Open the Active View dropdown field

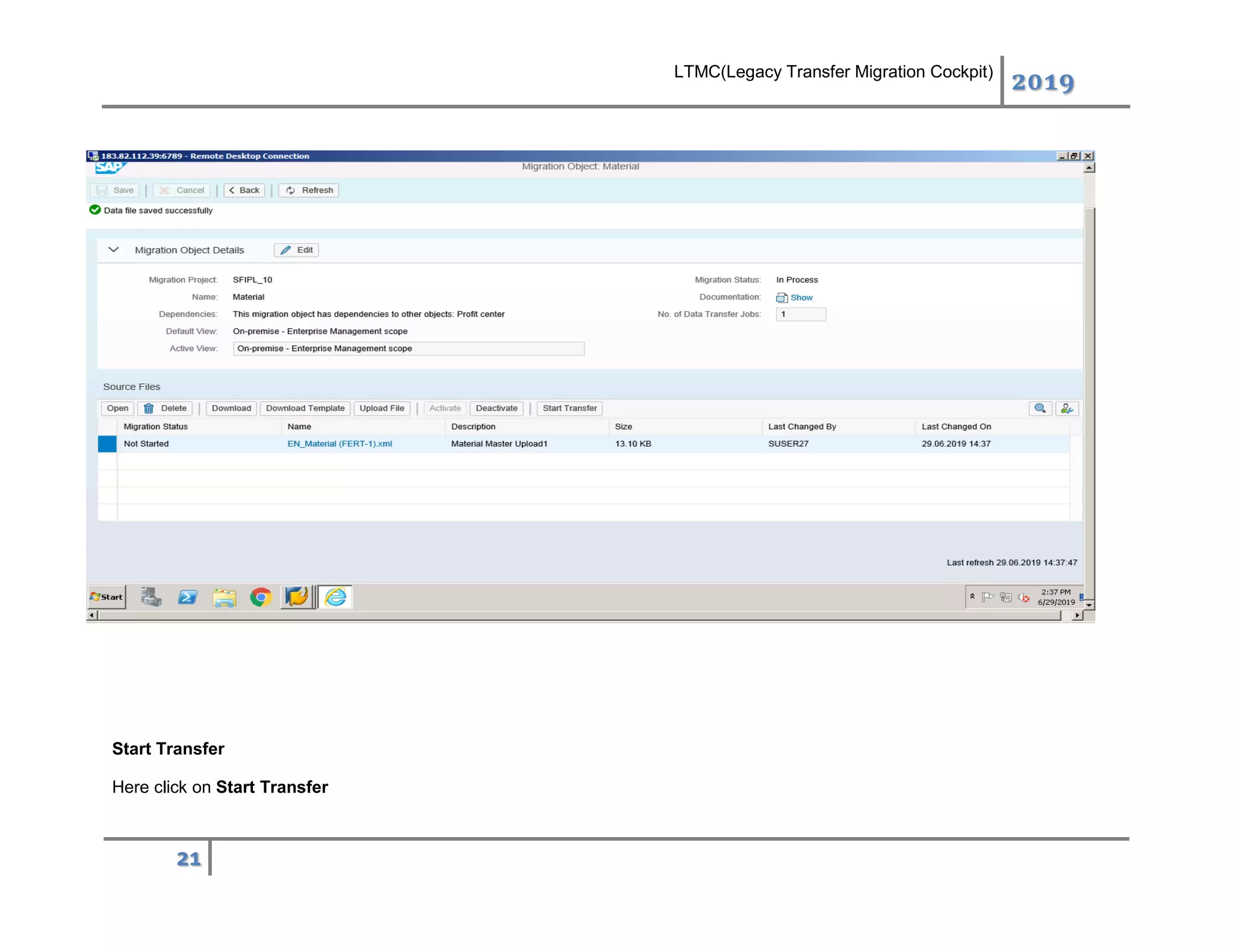408,348
